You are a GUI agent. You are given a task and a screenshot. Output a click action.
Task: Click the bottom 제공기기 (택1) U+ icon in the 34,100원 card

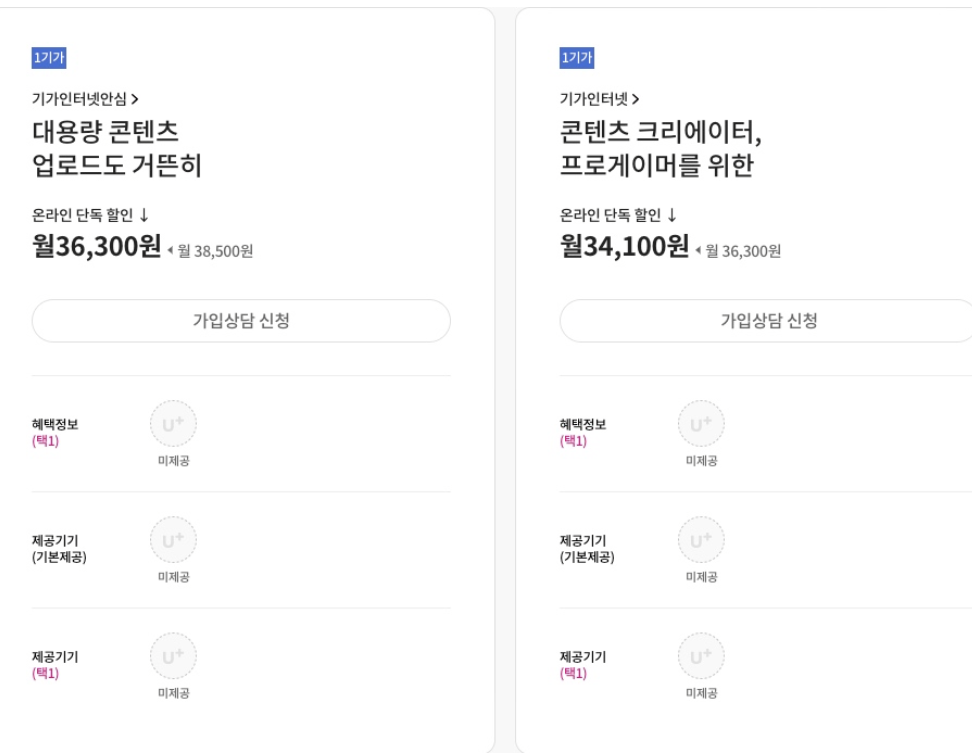click(701, 656)
